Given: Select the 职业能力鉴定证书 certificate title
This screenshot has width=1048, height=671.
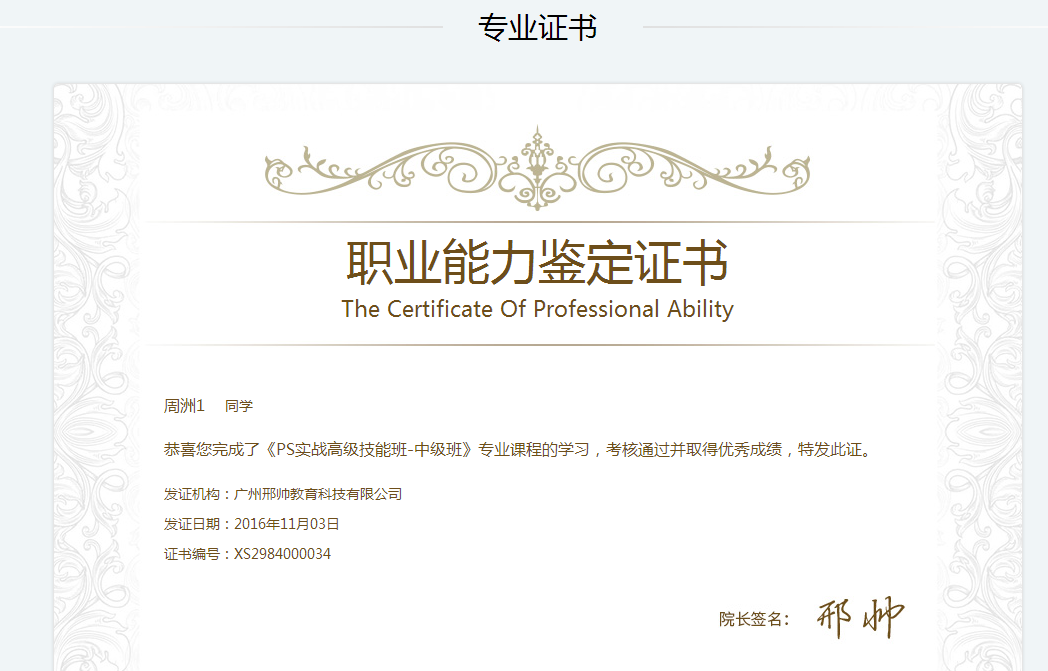Looking at the screenshot, I should click(x=537, y=263).
